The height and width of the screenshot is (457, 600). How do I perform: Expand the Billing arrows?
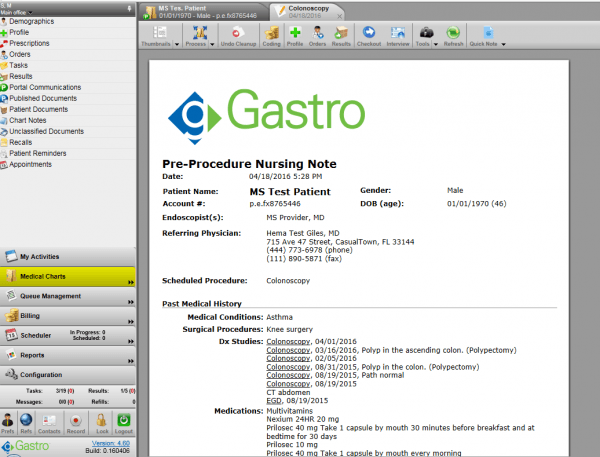coord(131,322)
